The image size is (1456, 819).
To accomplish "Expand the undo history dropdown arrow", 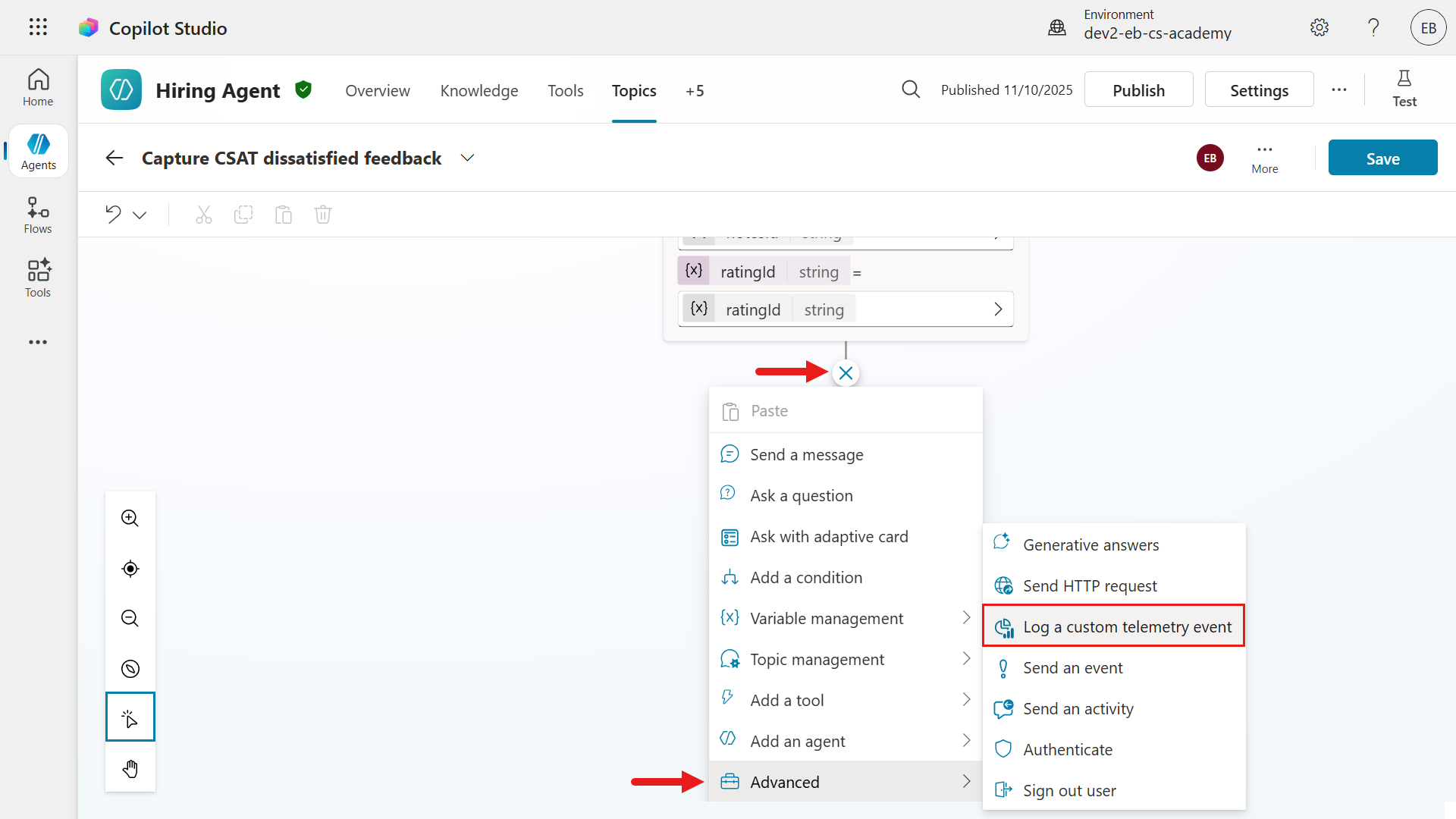I will coord(140,215).
